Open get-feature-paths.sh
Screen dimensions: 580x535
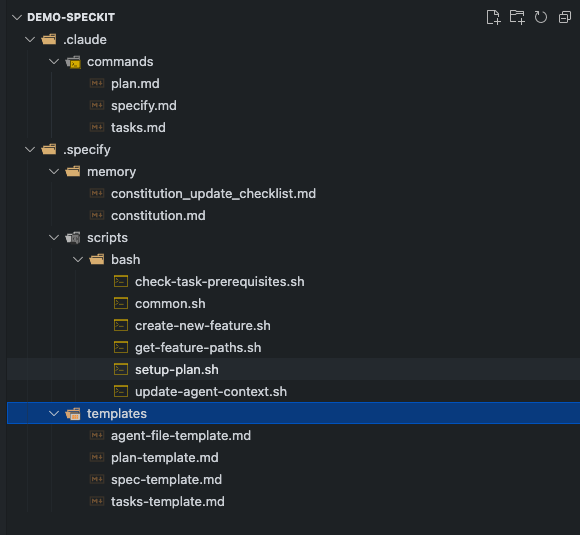tap(198, 348)
